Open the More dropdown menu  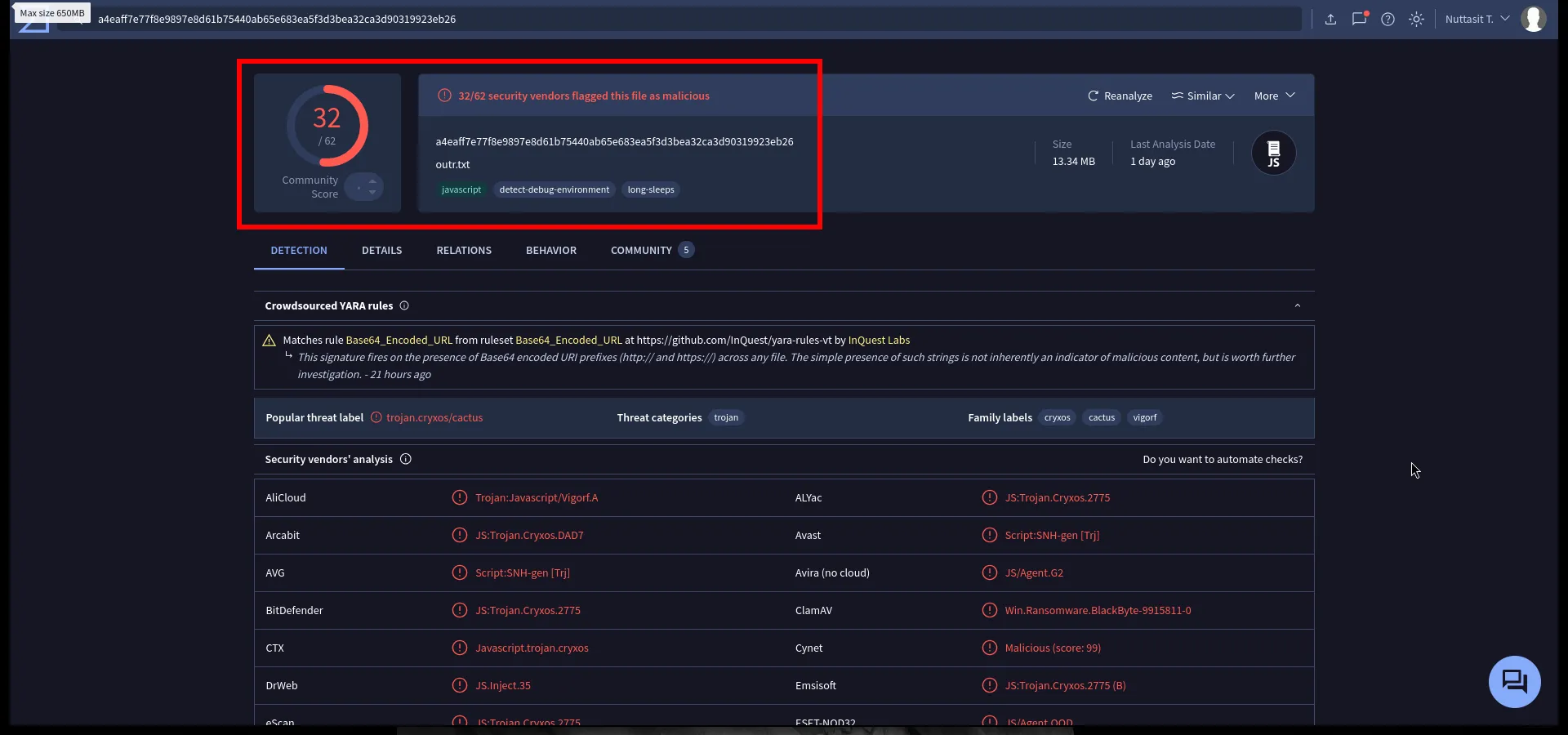1274,96
